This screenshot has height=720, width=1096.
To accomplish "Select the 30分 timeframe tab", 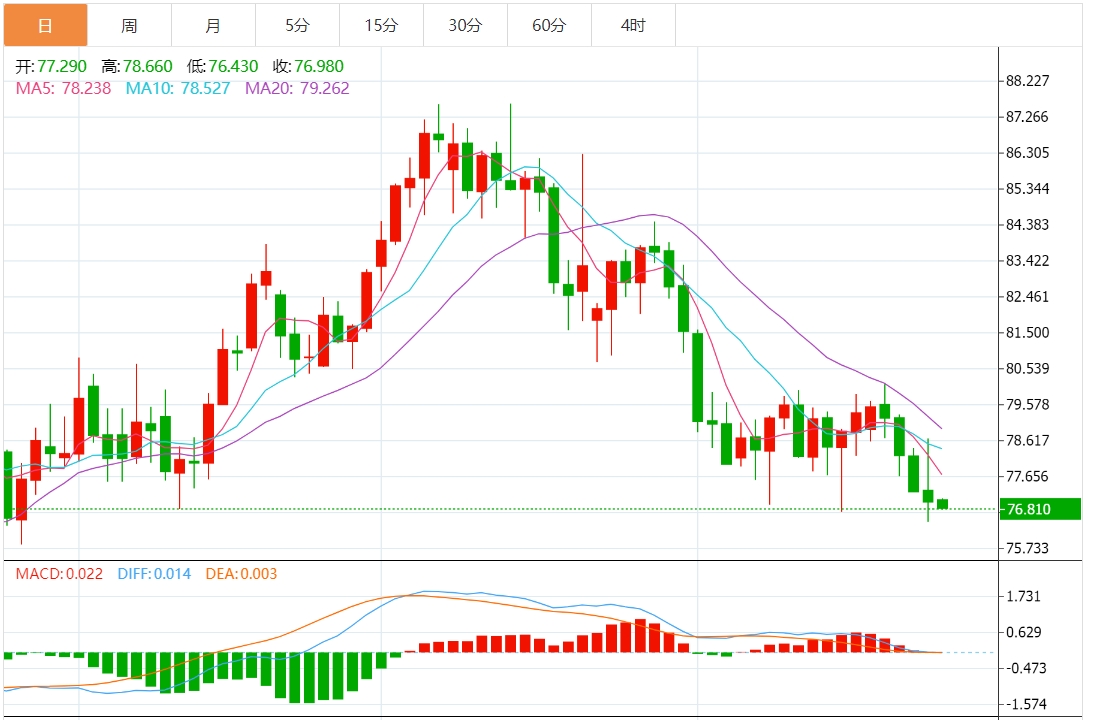I will tap(465, 26).
